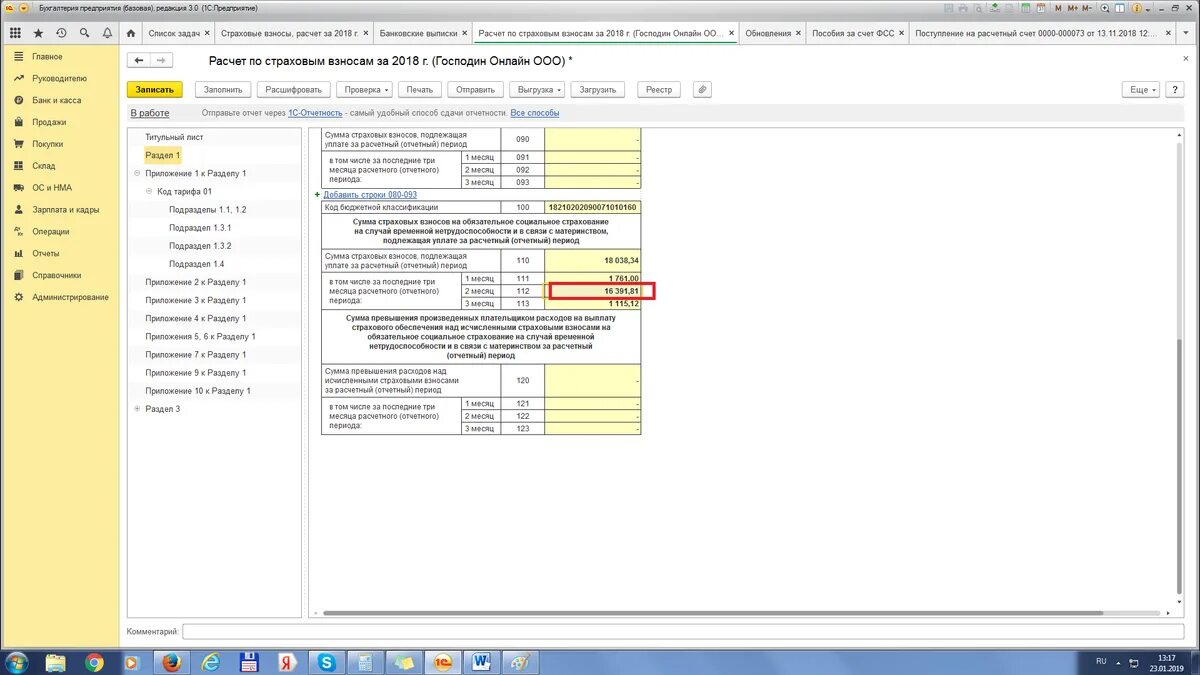Open the Еще dropdown menu

pos(1142,89)
